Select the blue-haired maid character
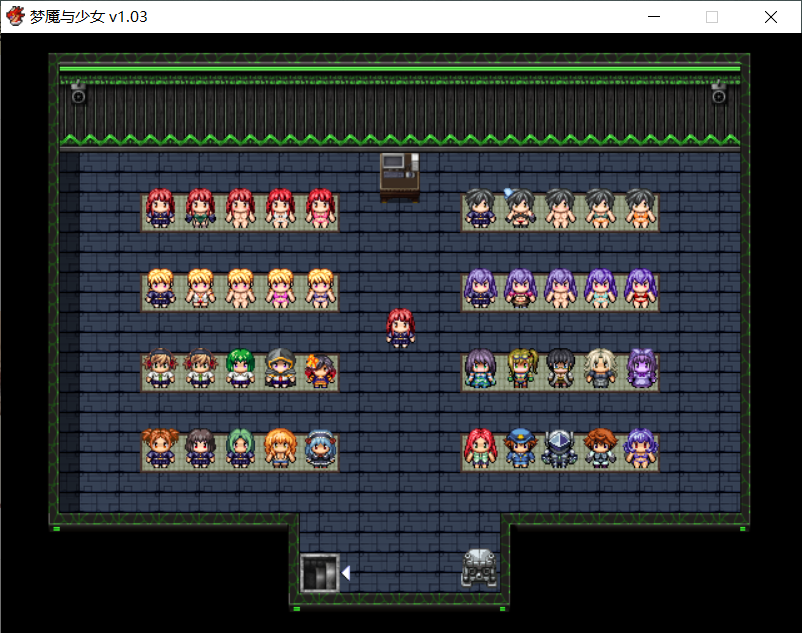 [320, 448]
